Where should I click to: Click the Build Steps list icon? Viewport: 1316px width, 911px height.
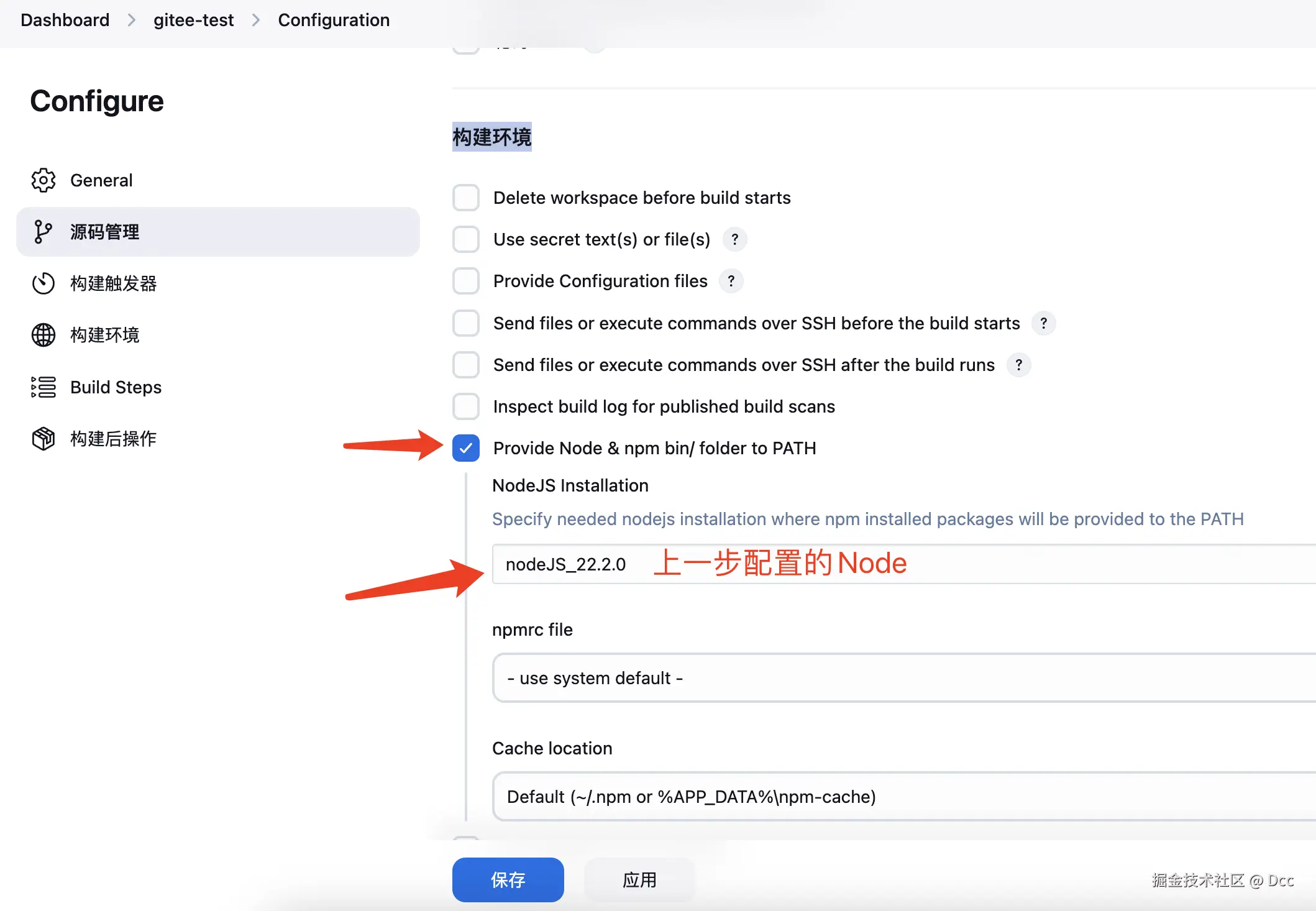click(43, 387)
